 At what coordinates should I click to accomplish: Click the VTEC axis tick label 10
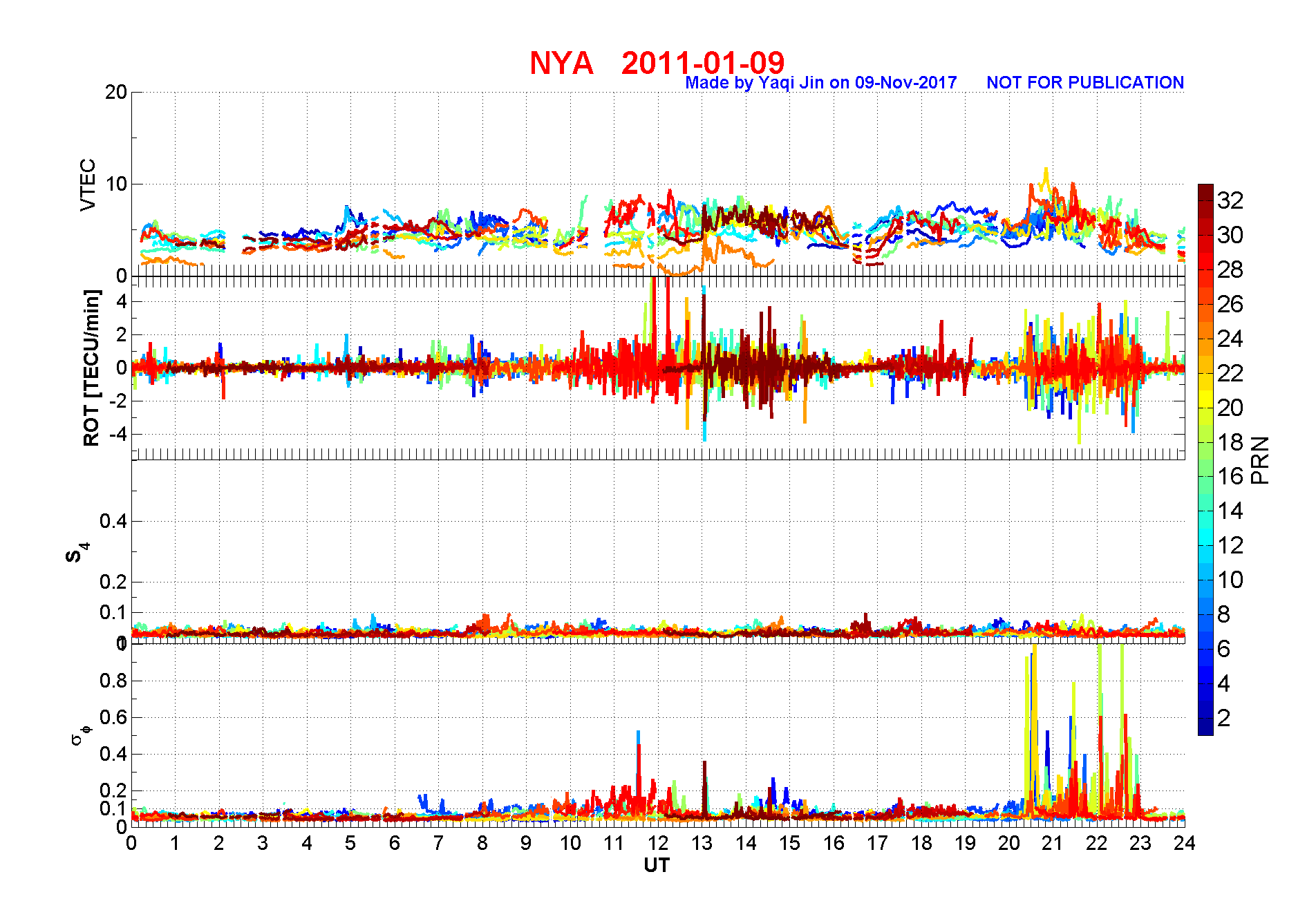(x=116, y=184)
